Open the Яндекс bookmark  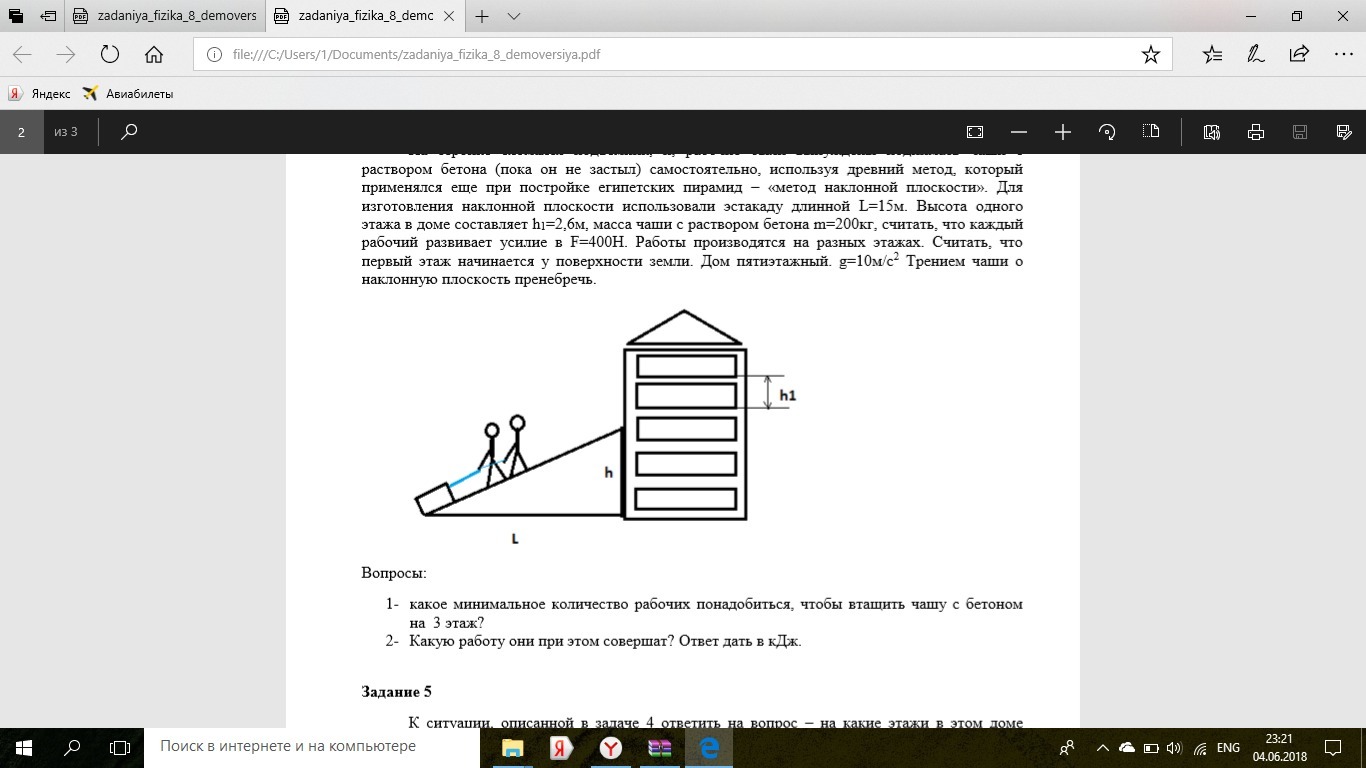[x=40, y=93]
